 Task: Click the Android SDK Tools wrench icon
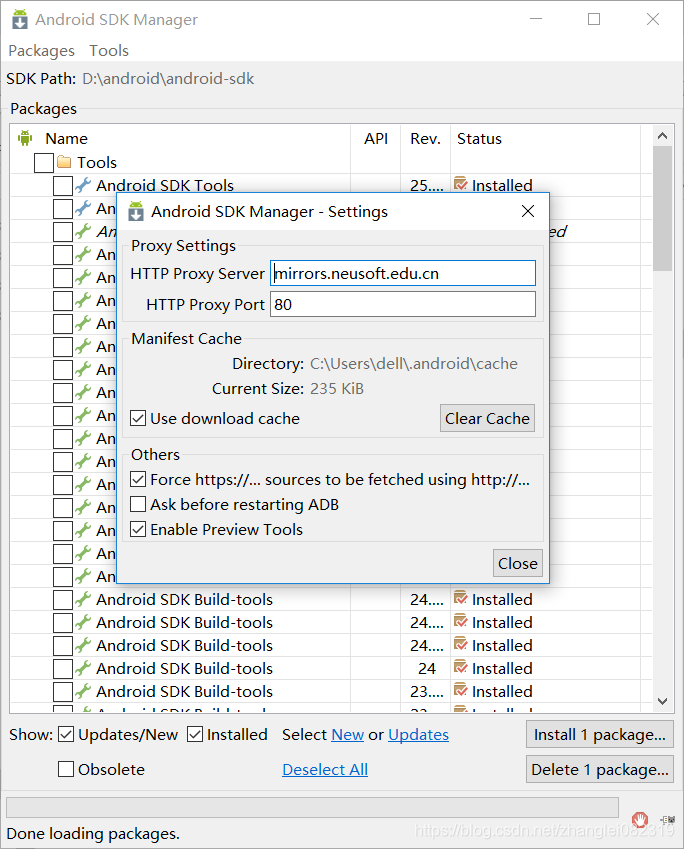pyautogui.click(x=83, y=185)
